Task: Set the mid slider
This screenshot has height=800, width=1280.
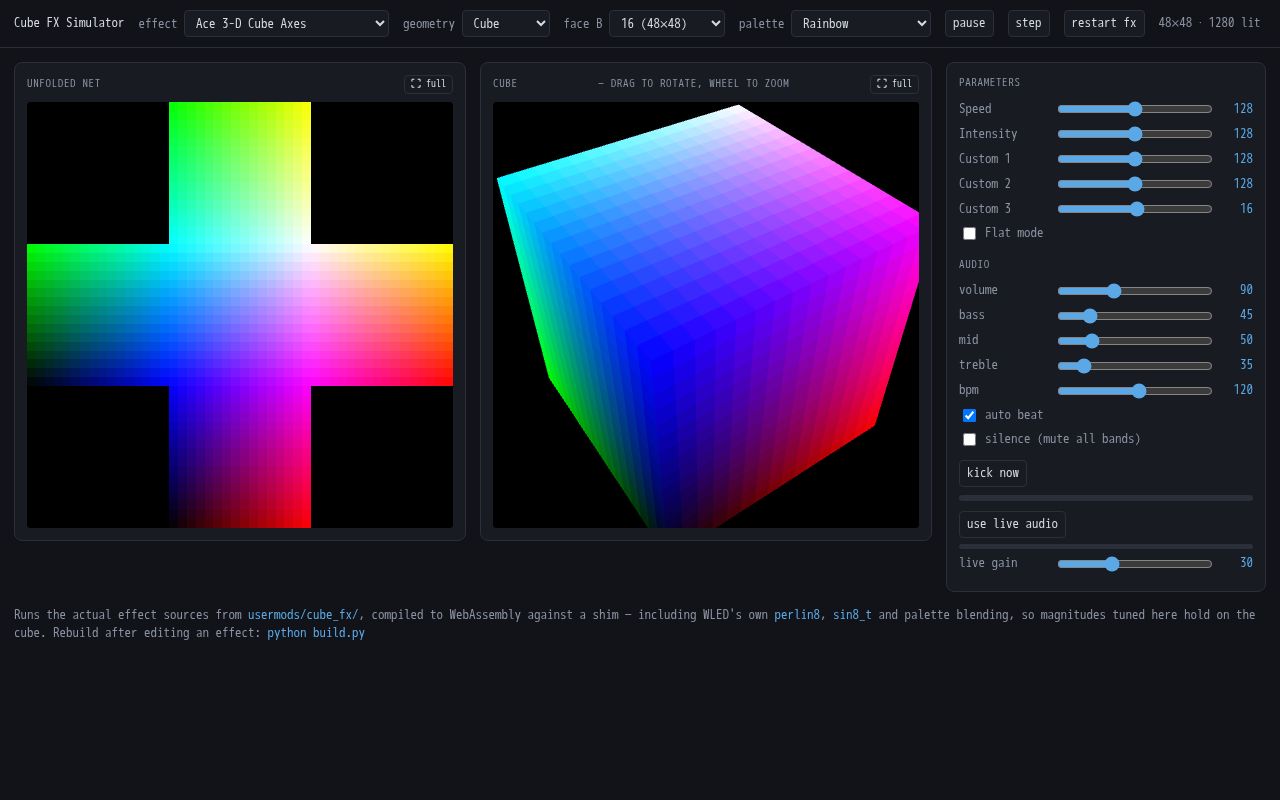Action: pyautogui.click(x=1135, y=341)
